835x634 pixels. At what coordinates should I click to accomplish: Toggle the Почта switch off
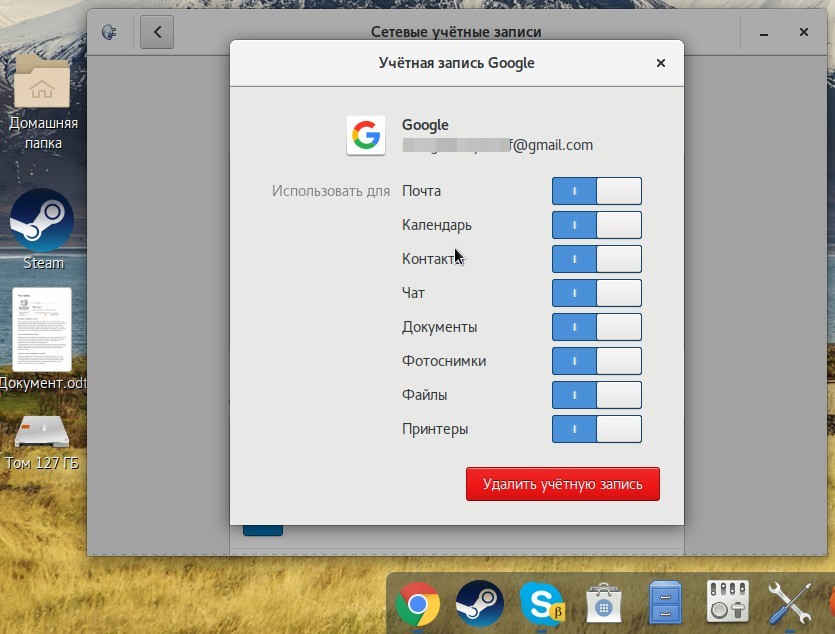pyautogui.click(x=596, y=191)
